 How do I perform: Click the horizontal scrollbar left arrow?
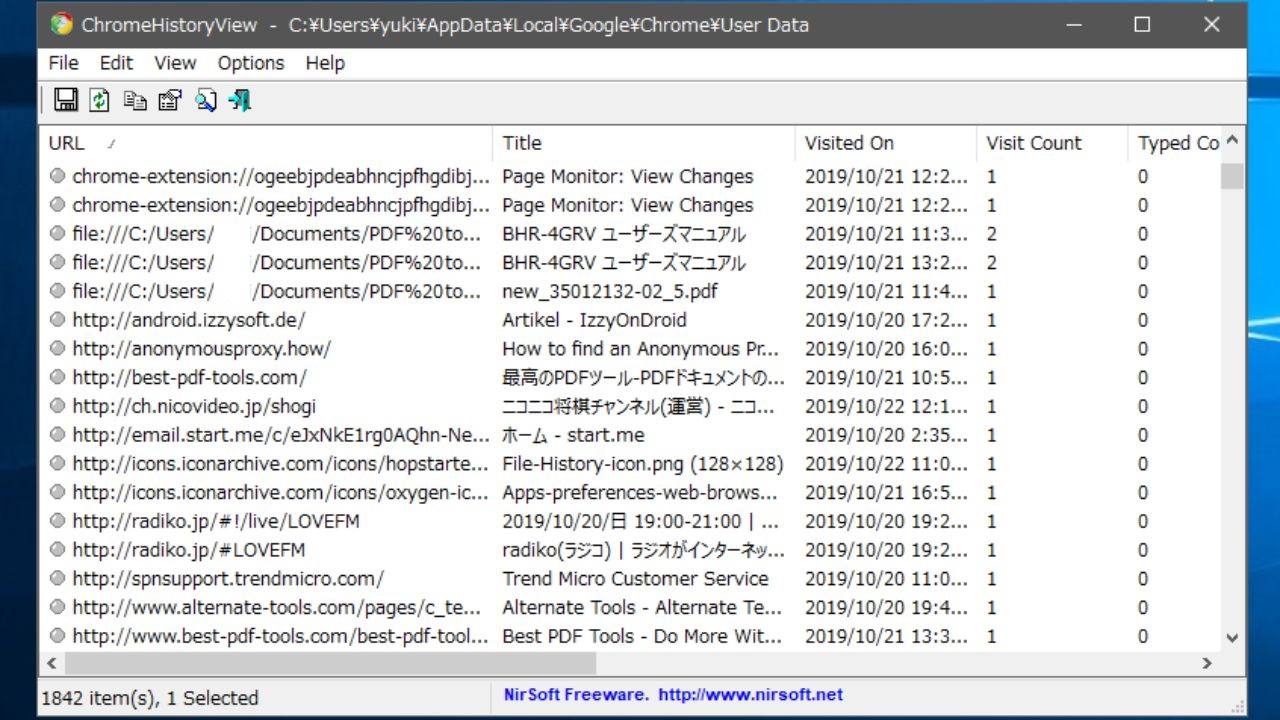click(x=52, y=663)
